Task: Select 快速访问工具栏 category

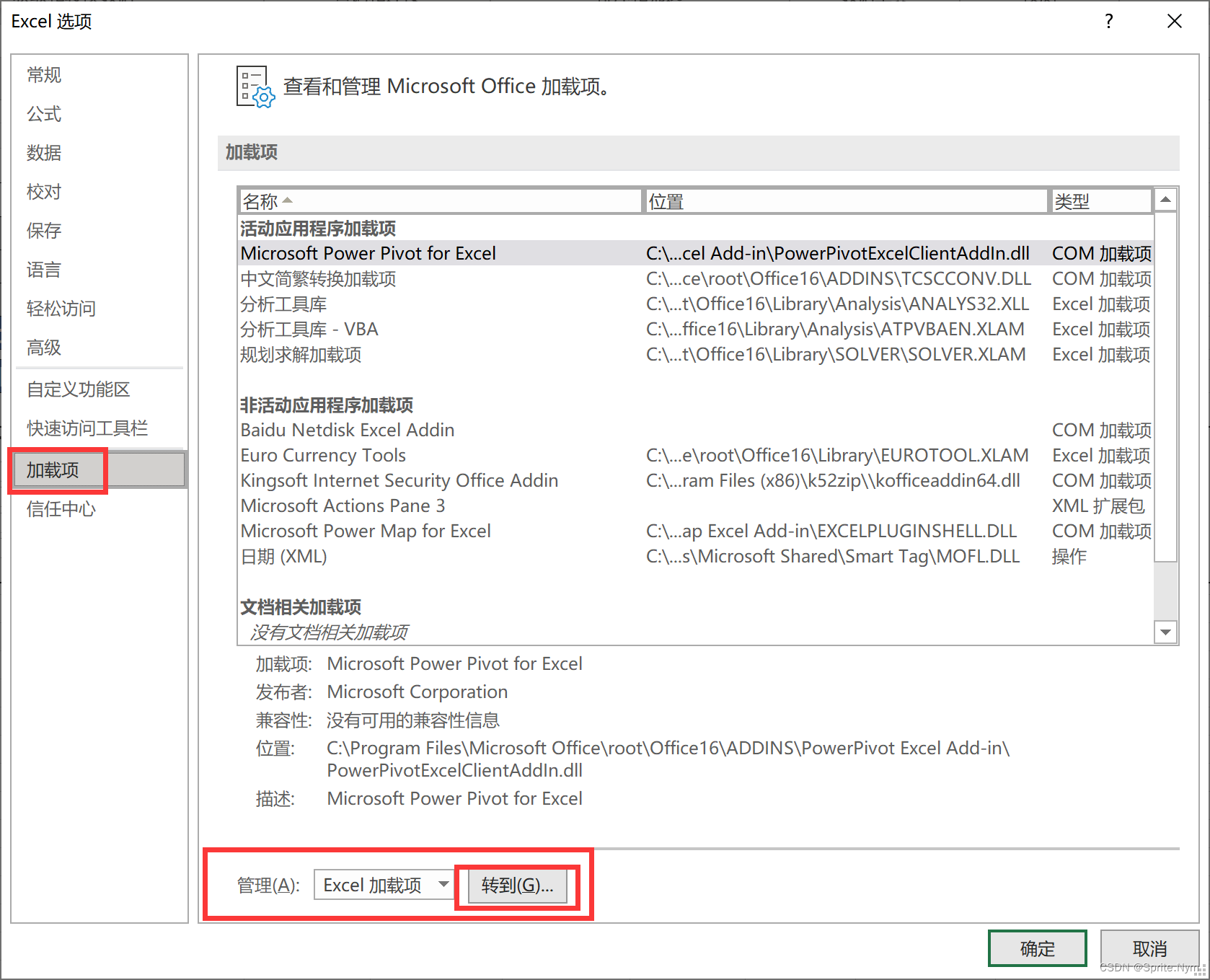Action: [x=87, y=428]
